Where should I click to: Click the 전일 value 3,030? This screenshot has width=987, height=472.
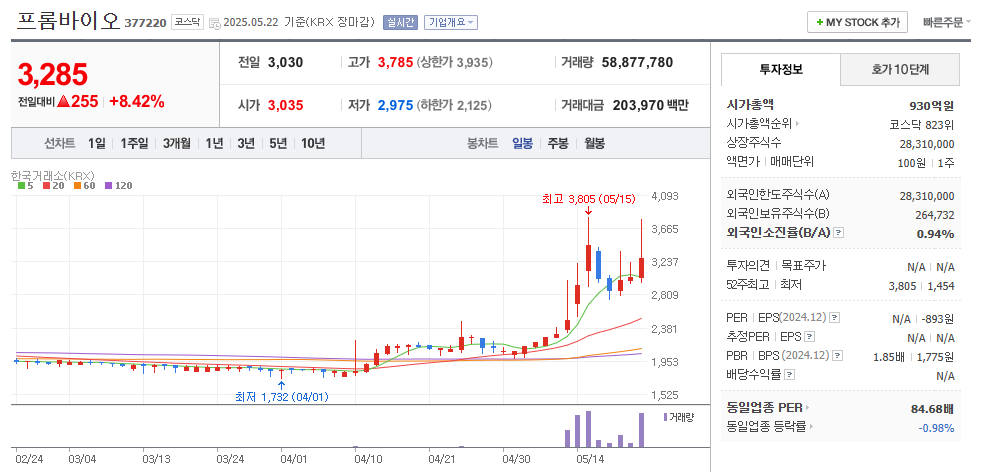tap(286, 62)
